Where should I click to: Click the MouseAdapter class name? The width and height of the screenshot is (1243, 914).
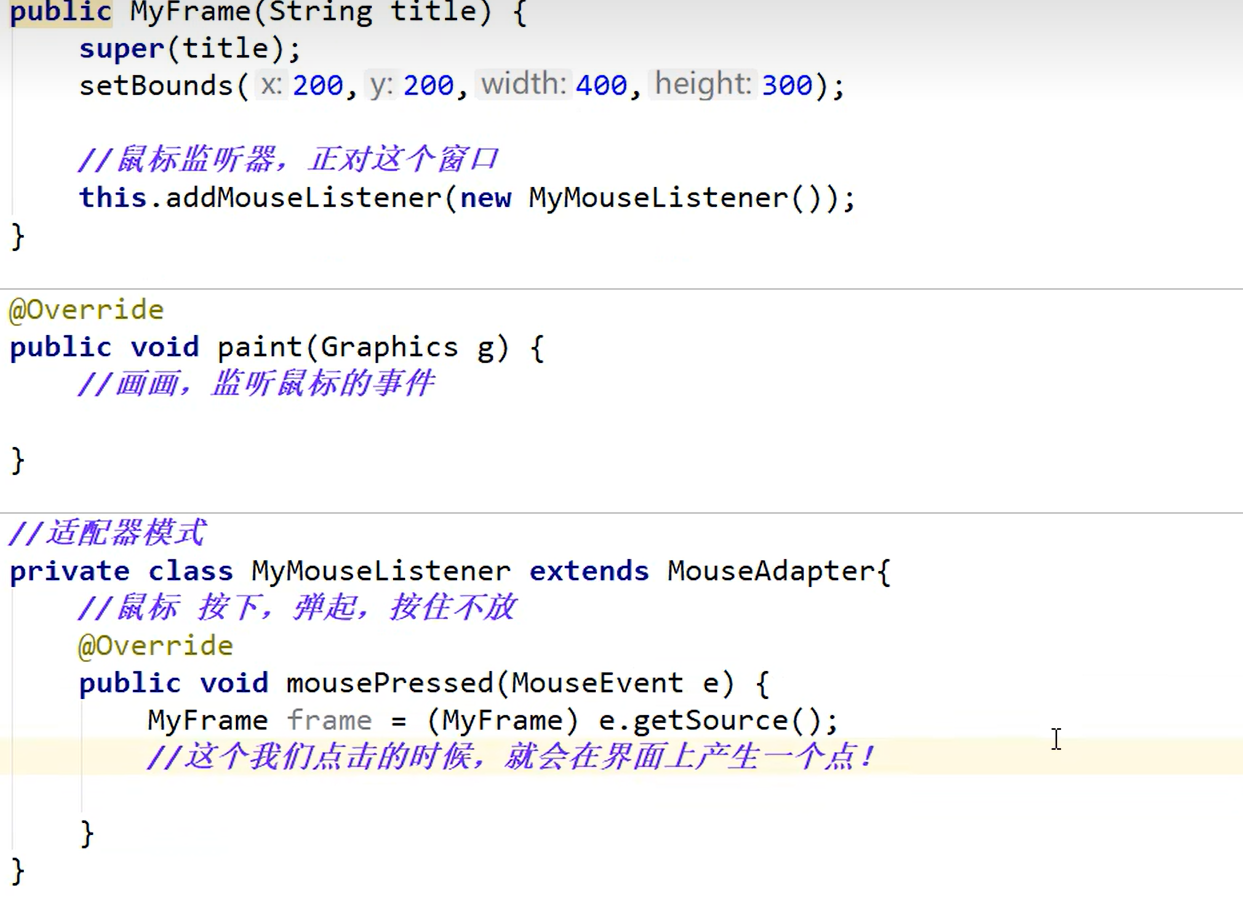[x=771, y=571]
